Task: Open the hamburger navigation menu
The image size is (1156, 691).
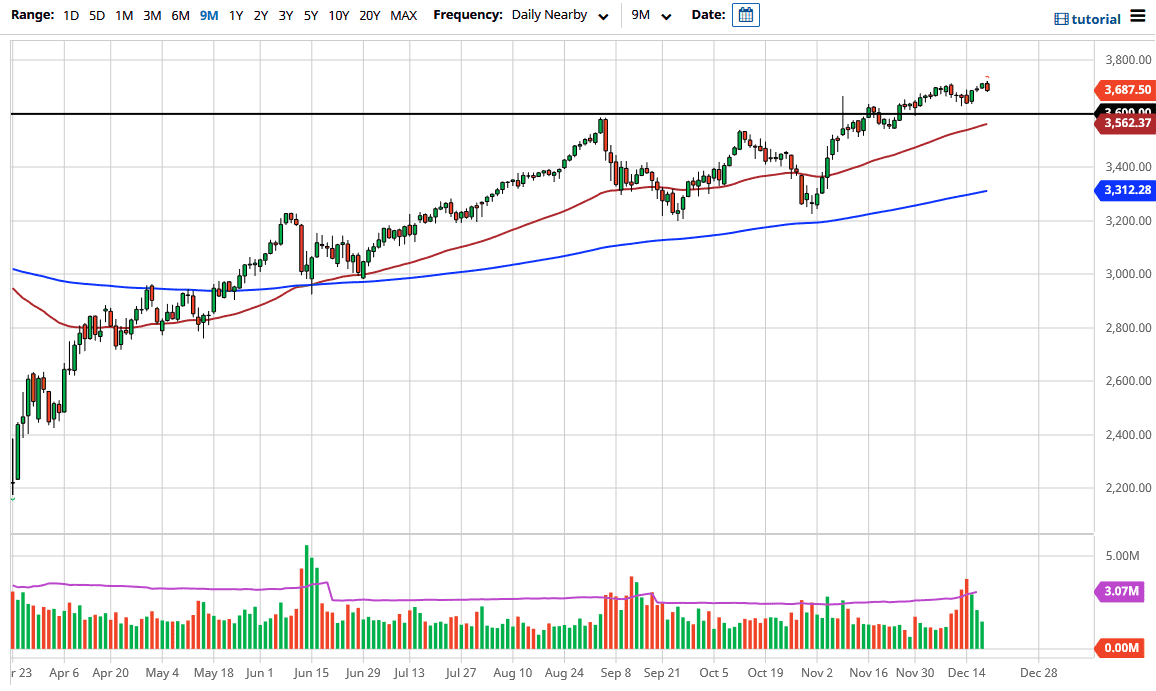Action: (1138, 16)
